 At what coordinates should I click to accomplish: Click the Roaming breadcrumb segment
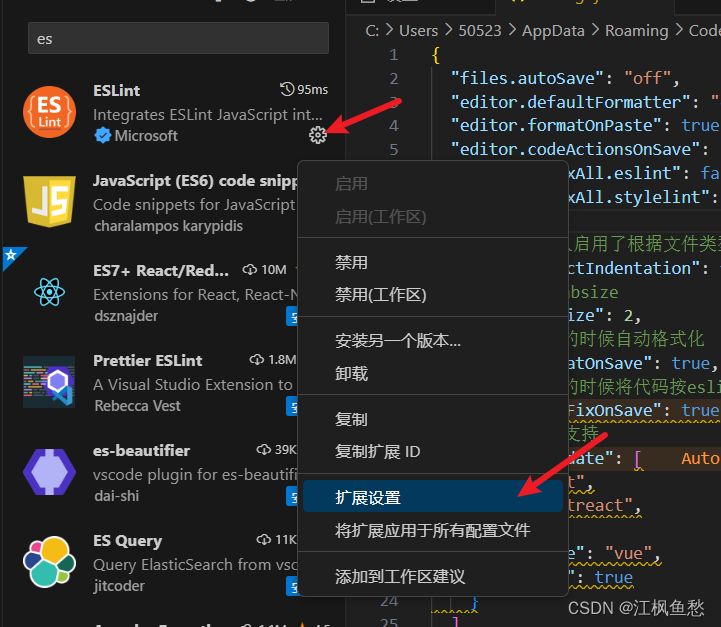click(636, 31)
